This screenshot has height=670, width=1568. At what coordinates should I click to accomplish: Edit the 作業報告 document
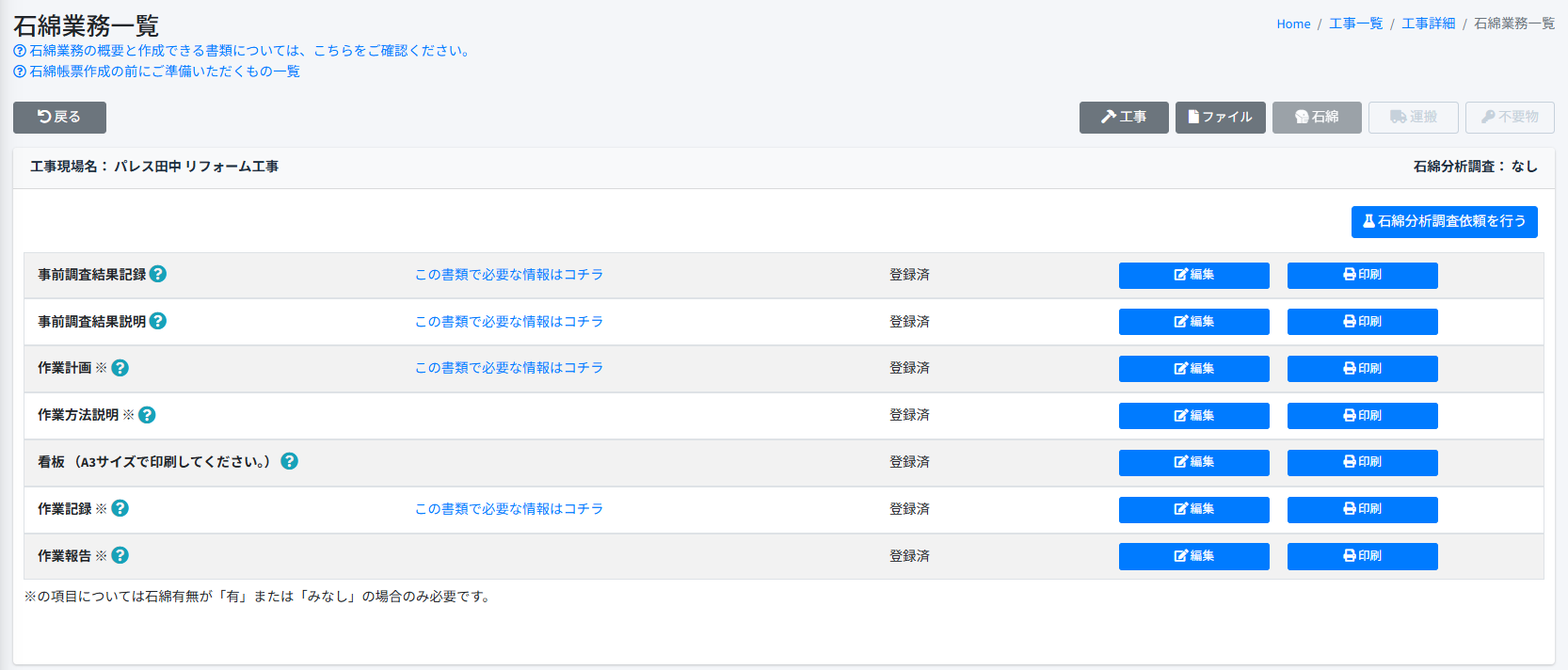point(1193,556)
